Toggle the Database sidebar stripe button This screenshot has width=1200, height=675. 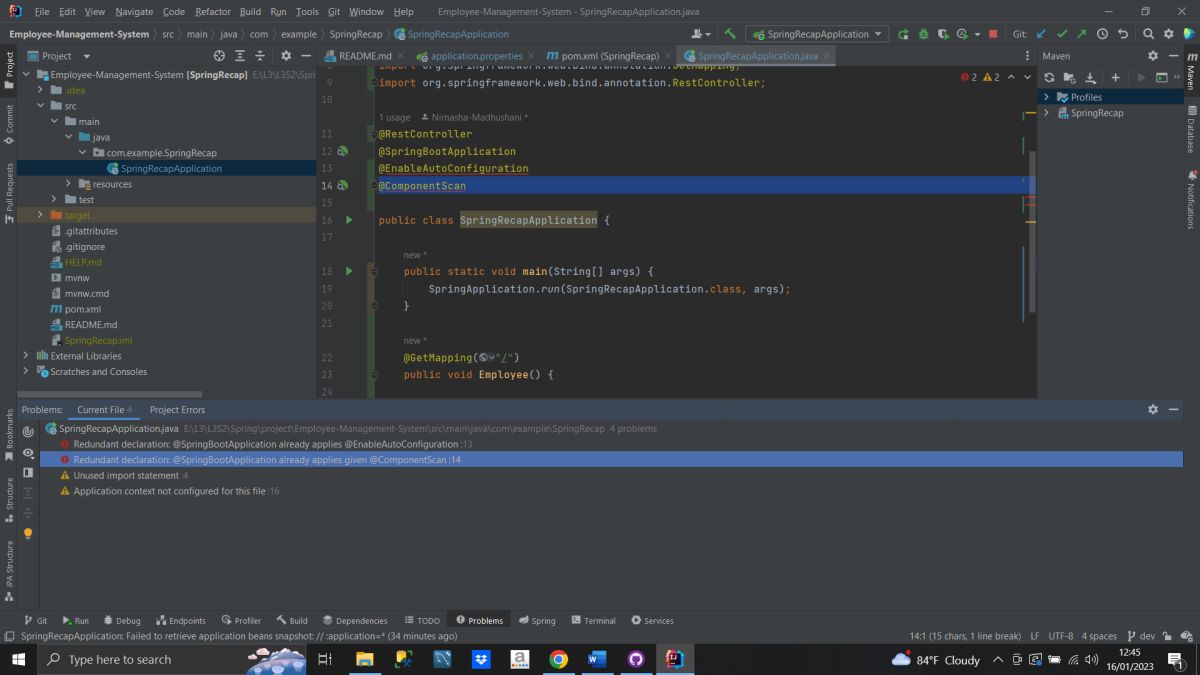(x=1191, y=131)
